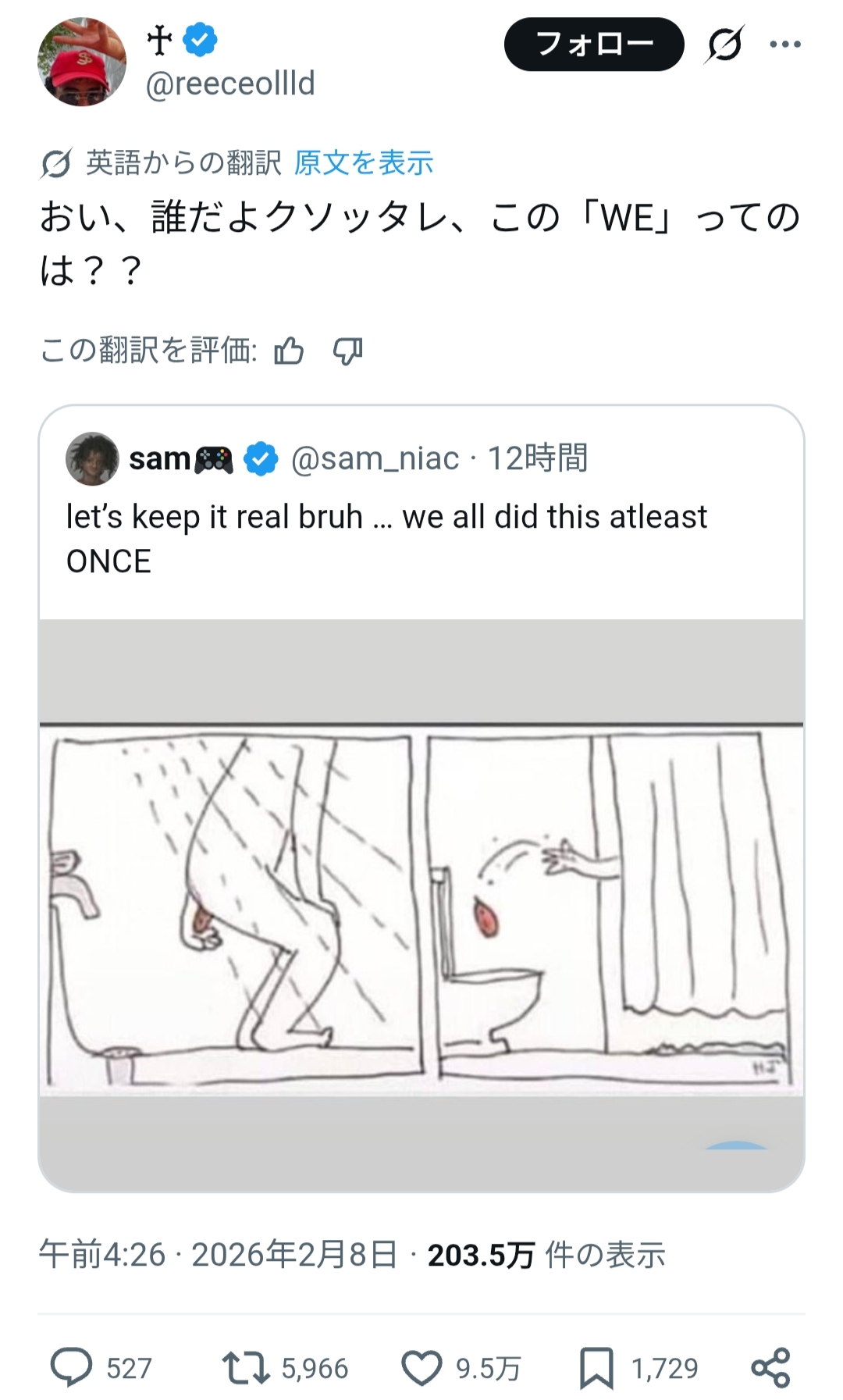Screen dimensions: 843x1400
Task: Open the three-dot more options menu
Action: [x=784, y=45]
